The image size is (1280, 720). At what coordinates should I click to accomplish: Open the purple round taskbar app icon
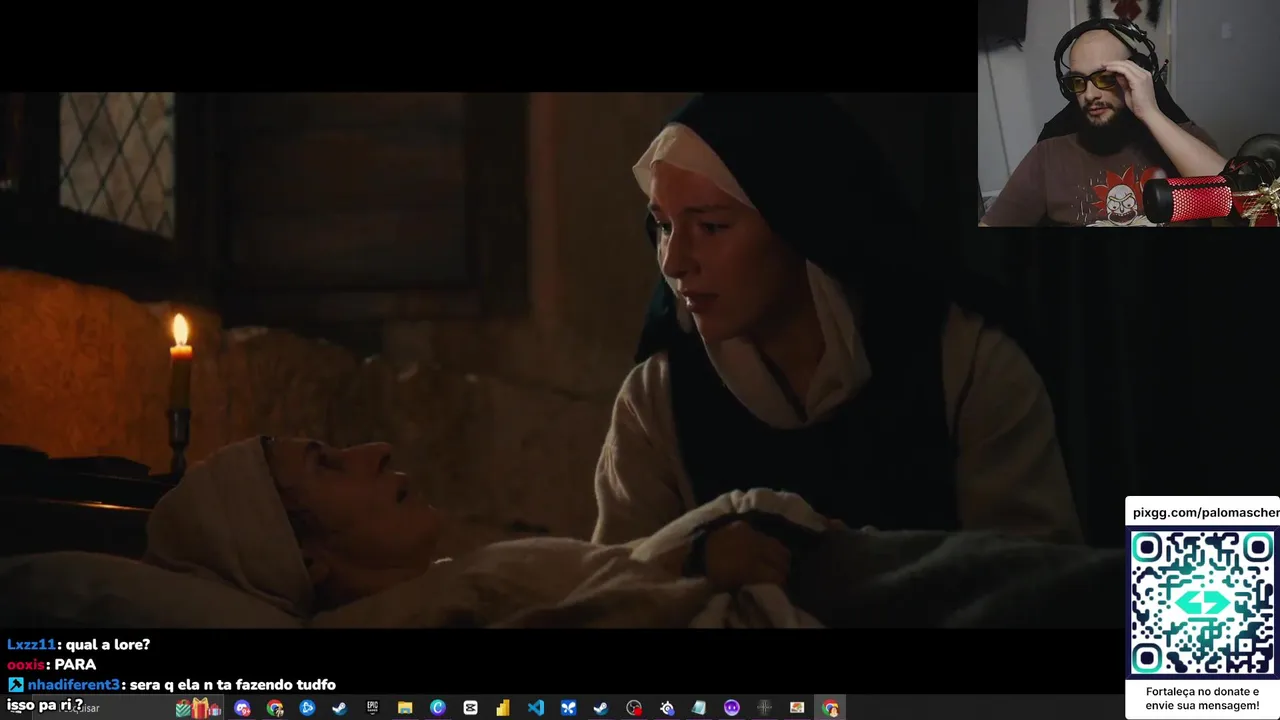pyautogui.click(x=732, y=708)
